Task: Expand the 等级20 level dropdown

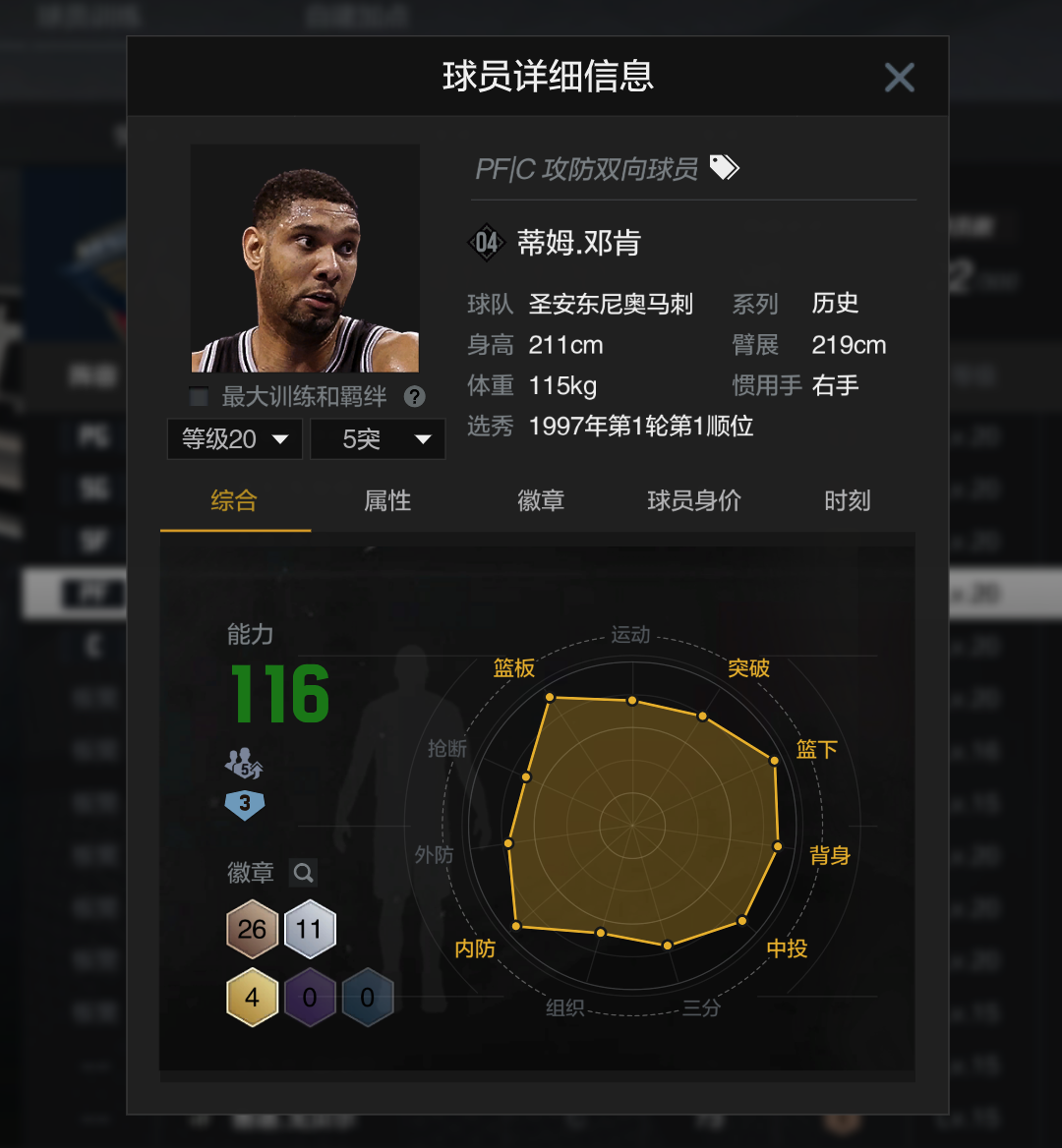Action: (x=235, y=439)
